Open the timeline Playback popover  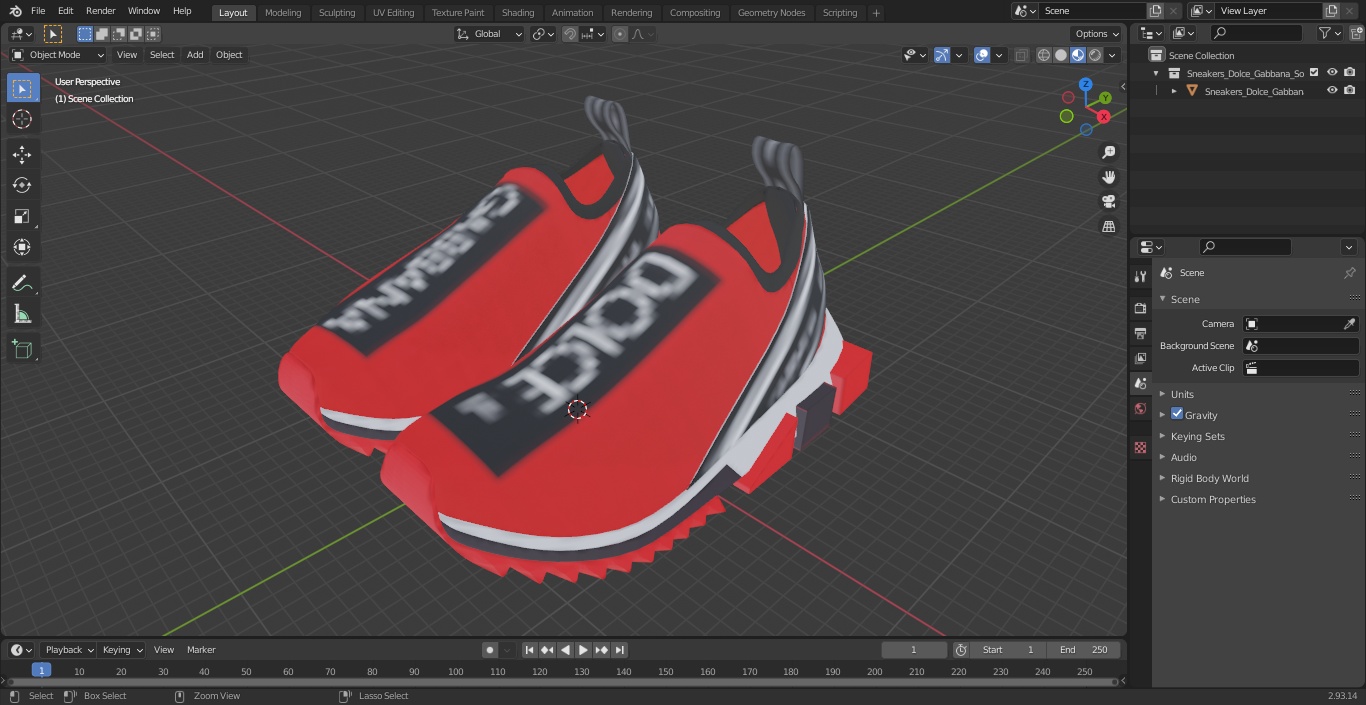coord(69,650)
